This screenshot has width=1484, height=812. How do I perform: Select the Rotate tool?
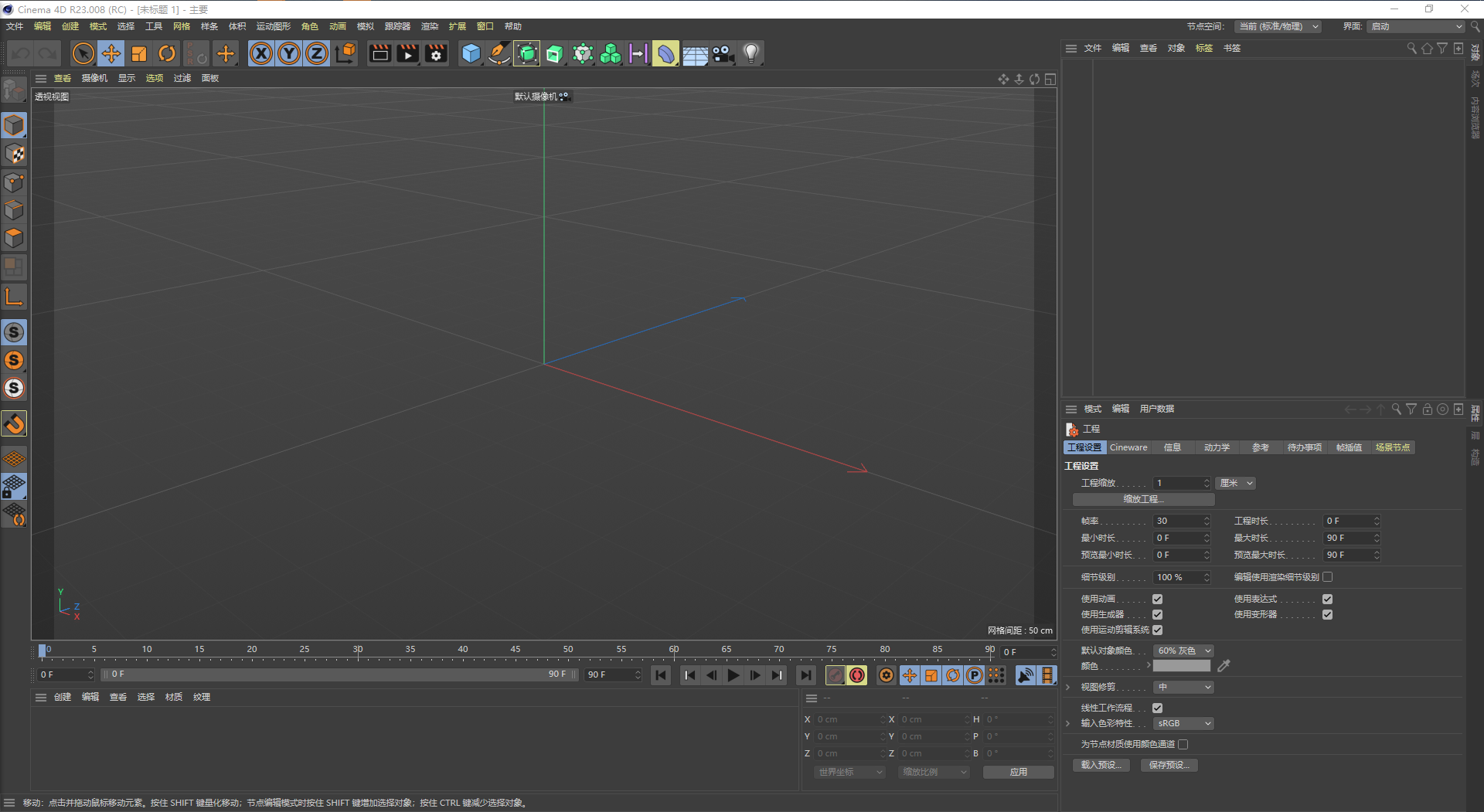pyautogui.click(x=167, y=53)
